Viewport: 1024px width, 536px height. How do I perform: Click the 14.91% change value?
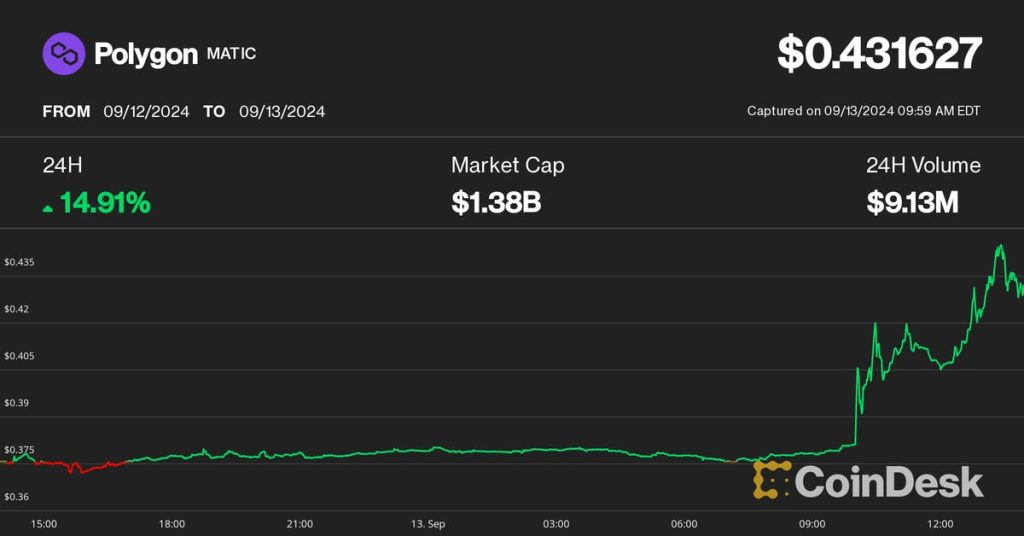[105, 203]
